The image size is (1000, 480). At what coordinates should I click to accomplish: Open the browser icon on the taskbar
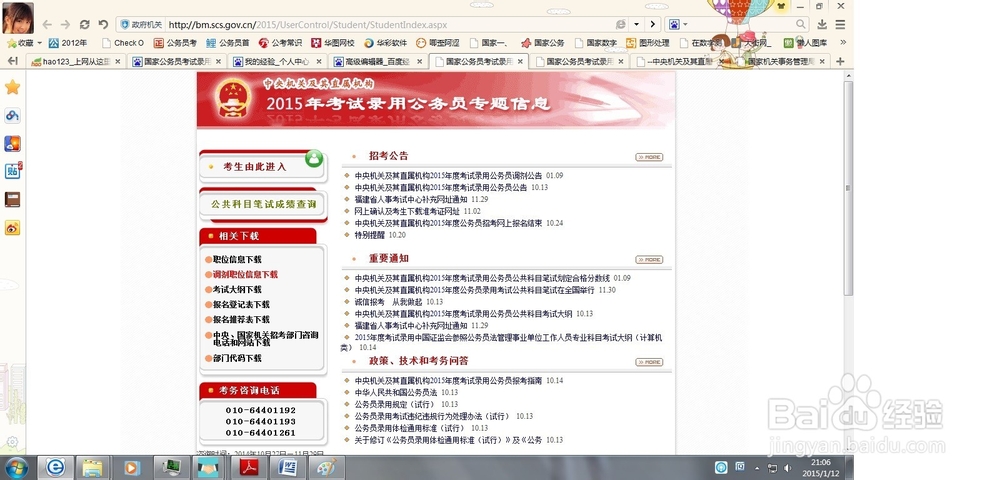coord(55,468)
